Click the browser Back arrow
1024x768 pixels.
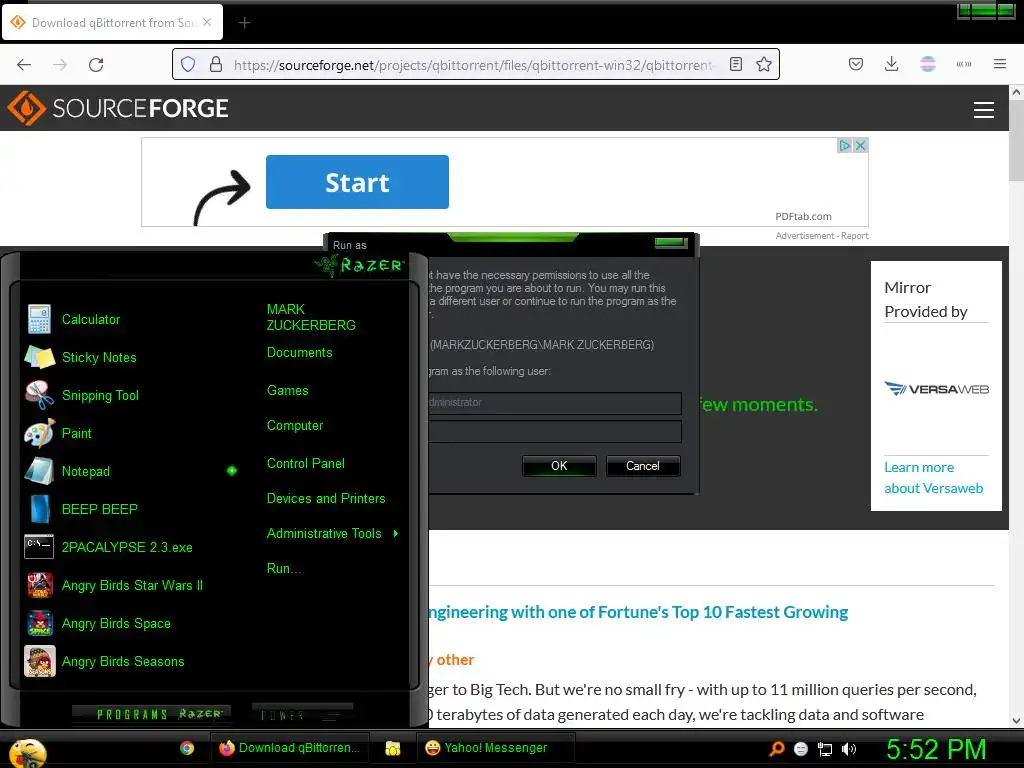coord(24,64)
